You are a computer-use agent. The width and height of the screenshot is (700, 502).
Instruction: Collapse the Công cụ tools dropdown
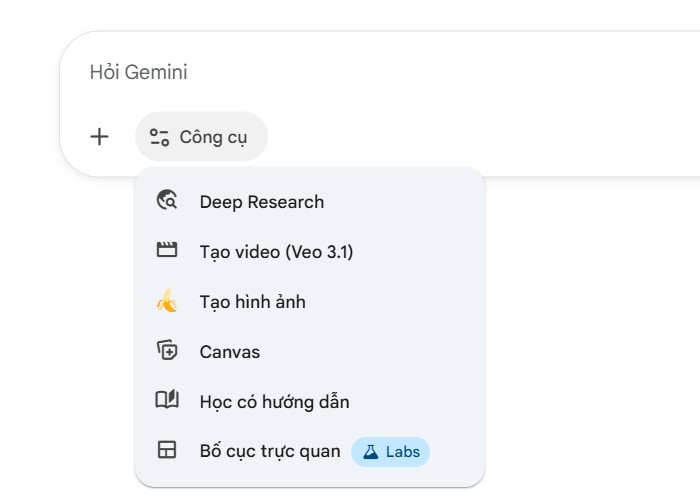pyautogui.click(x=213, y=137)
